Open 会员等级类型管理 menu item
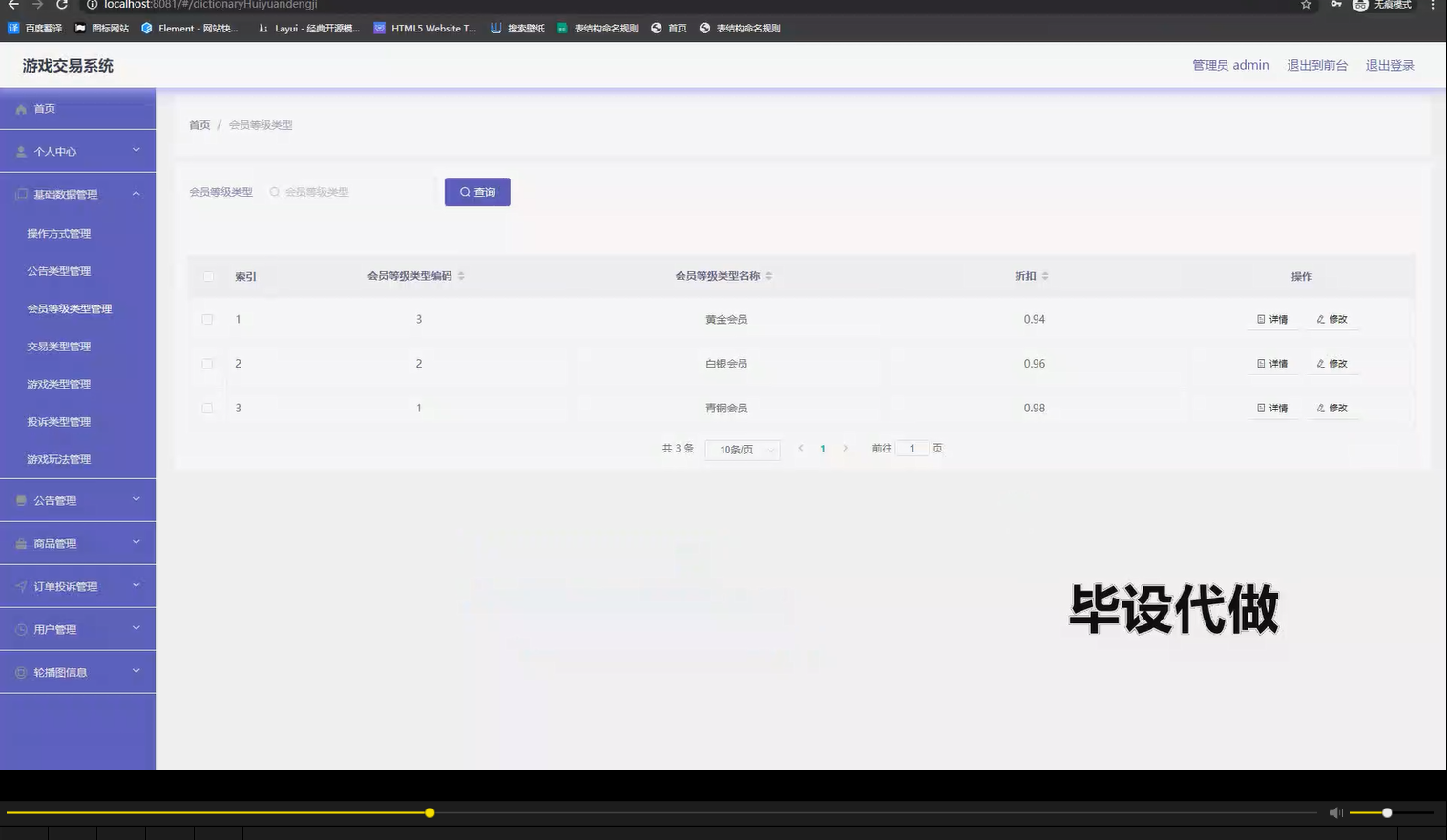Image resolution: width=1447 pixels, height=840 pixels. point(77,309)
